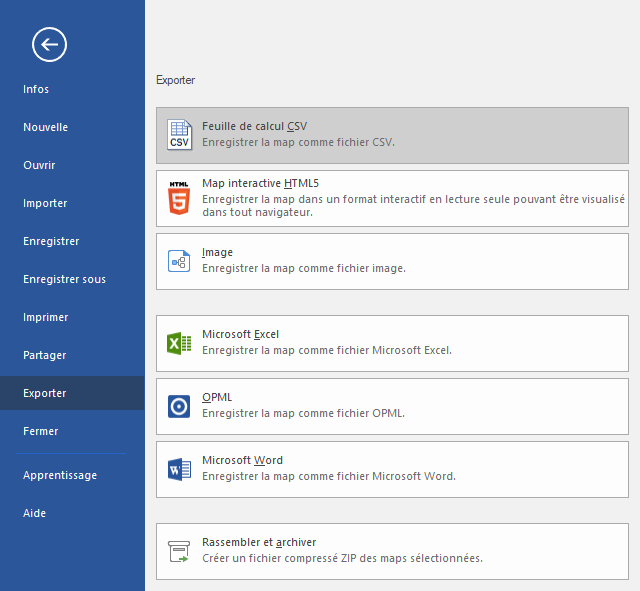Click Fermer in the sidebar
This screenshot has width=640, height=591.
click(40, 431)
